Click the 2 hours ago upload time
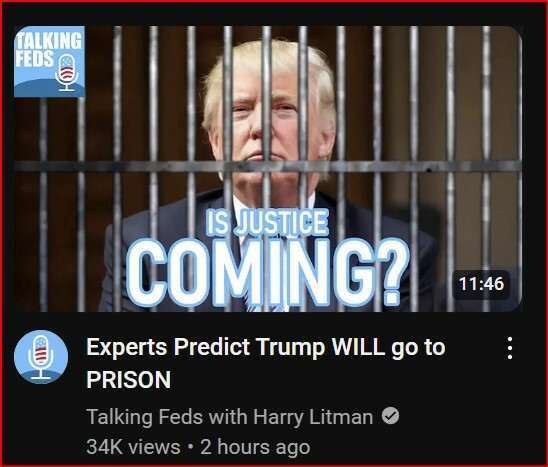The width and height of the screenshot is (548, 467). 255,447
